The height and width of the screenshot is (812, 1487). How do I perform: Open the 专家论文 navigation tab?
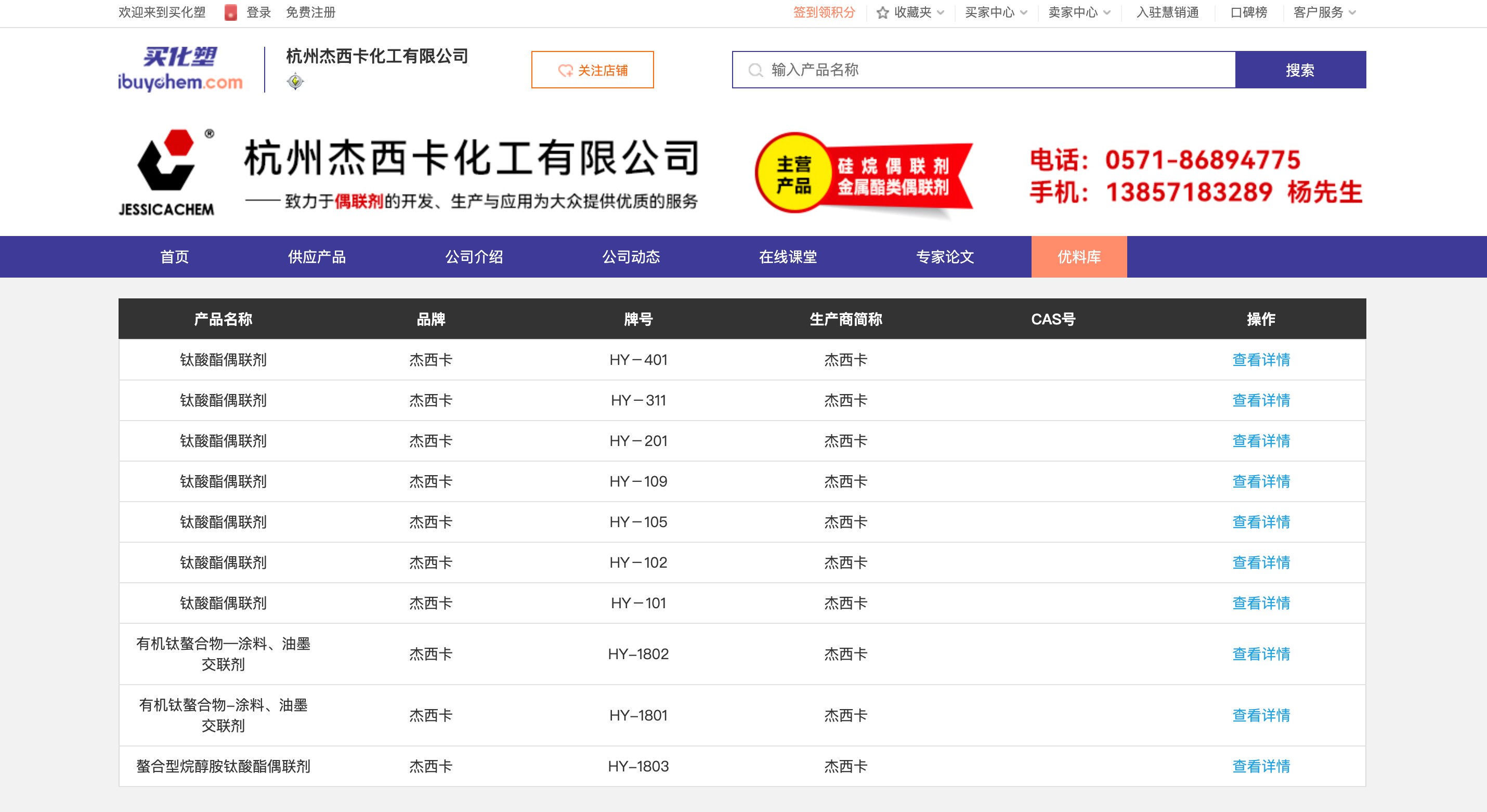[945, 257]
